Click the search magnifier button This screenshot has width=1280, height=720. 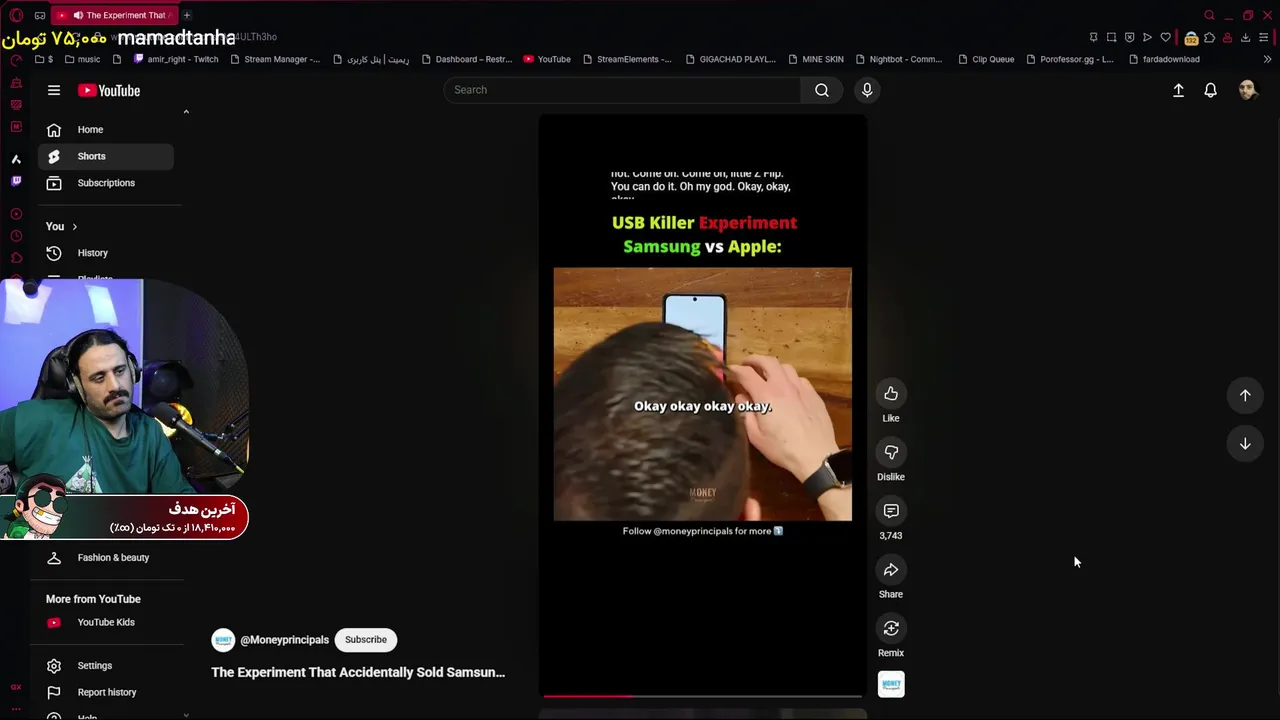click(822, 90)
